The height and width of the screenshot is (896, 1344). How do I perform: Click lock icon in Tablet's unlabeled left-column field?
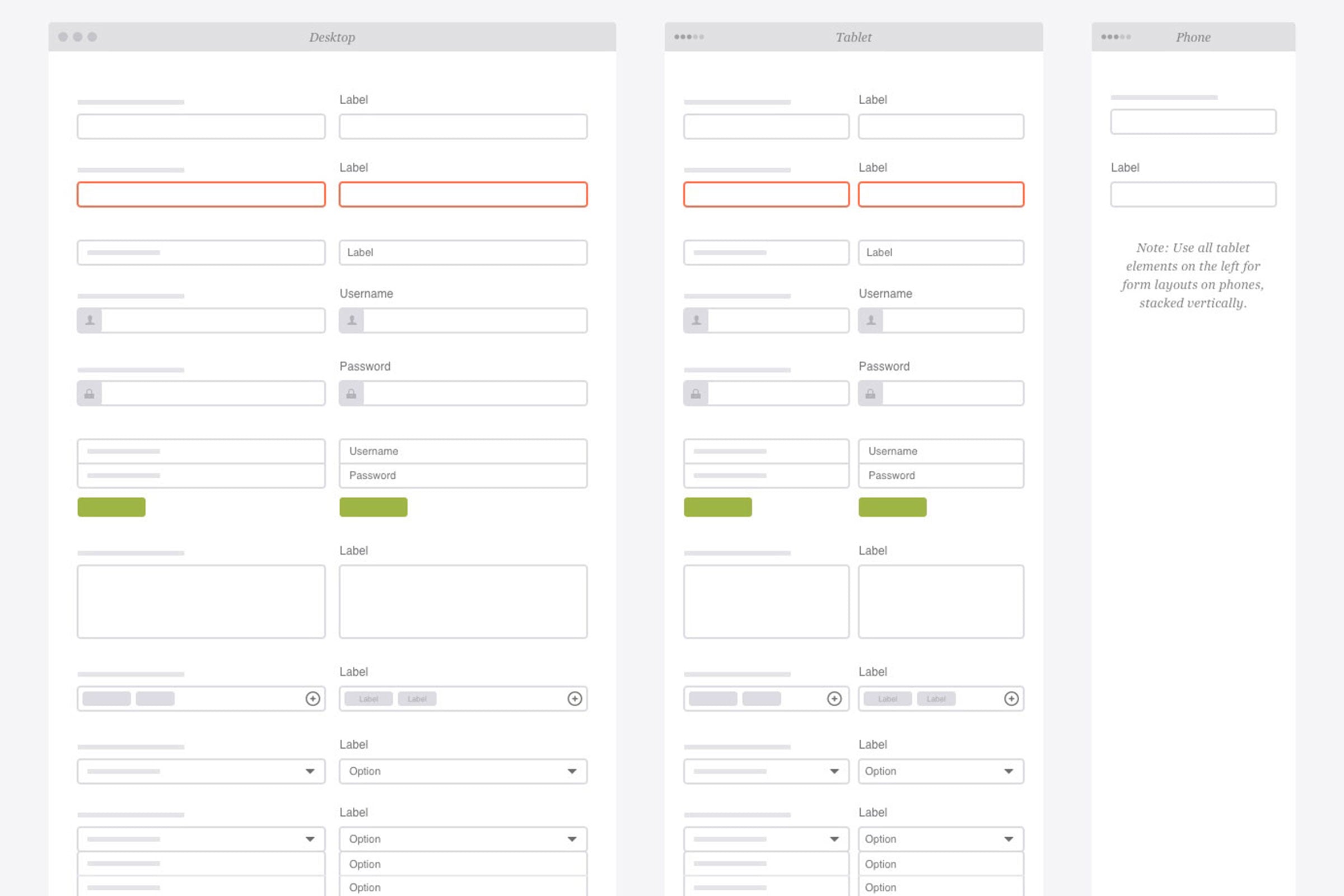696,394
